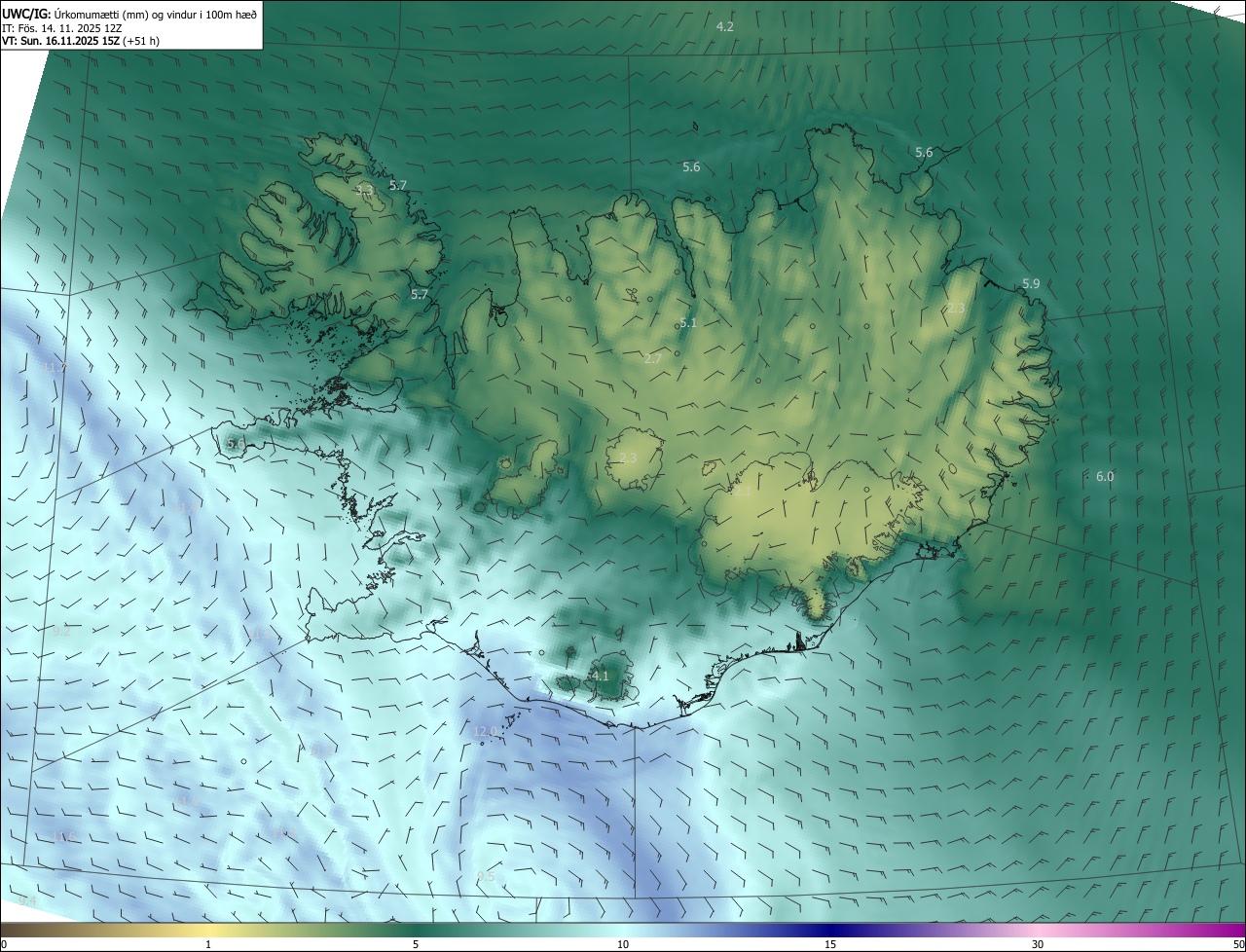The width and height of the screenshot is (1246, 952).
Task: Select the 9.2 value label at west
Action: [62, 632]
